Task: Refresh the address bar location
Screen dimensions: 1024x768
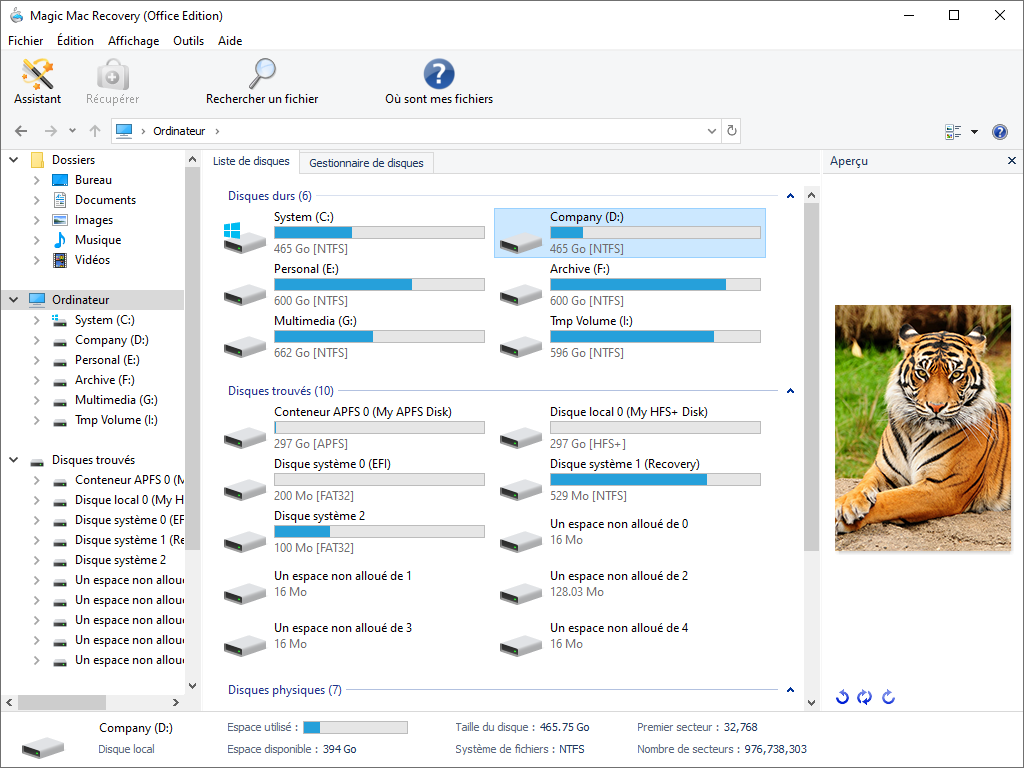Action: pos(731,131)
